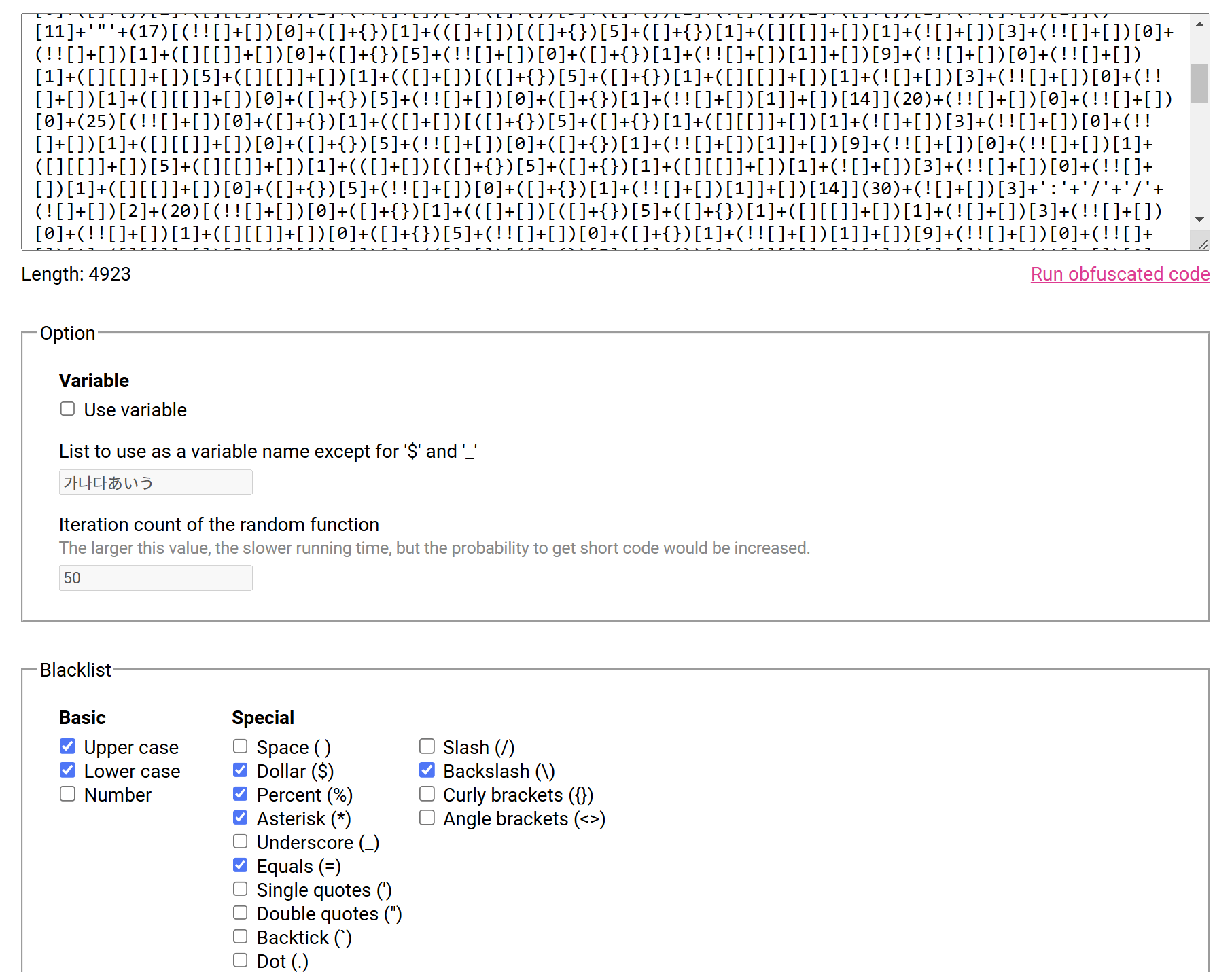
Task: Check the Slash (/) checkbox
Action: [x=427, y=746]
